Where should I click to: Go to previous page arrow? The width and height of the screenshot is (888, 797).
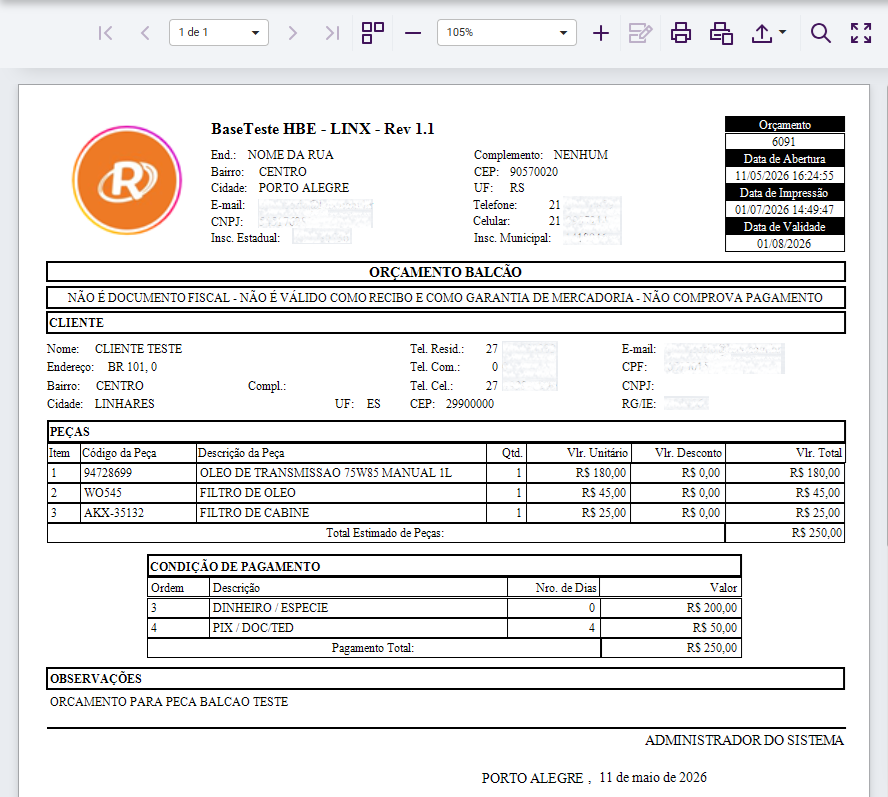pos(145,33)
